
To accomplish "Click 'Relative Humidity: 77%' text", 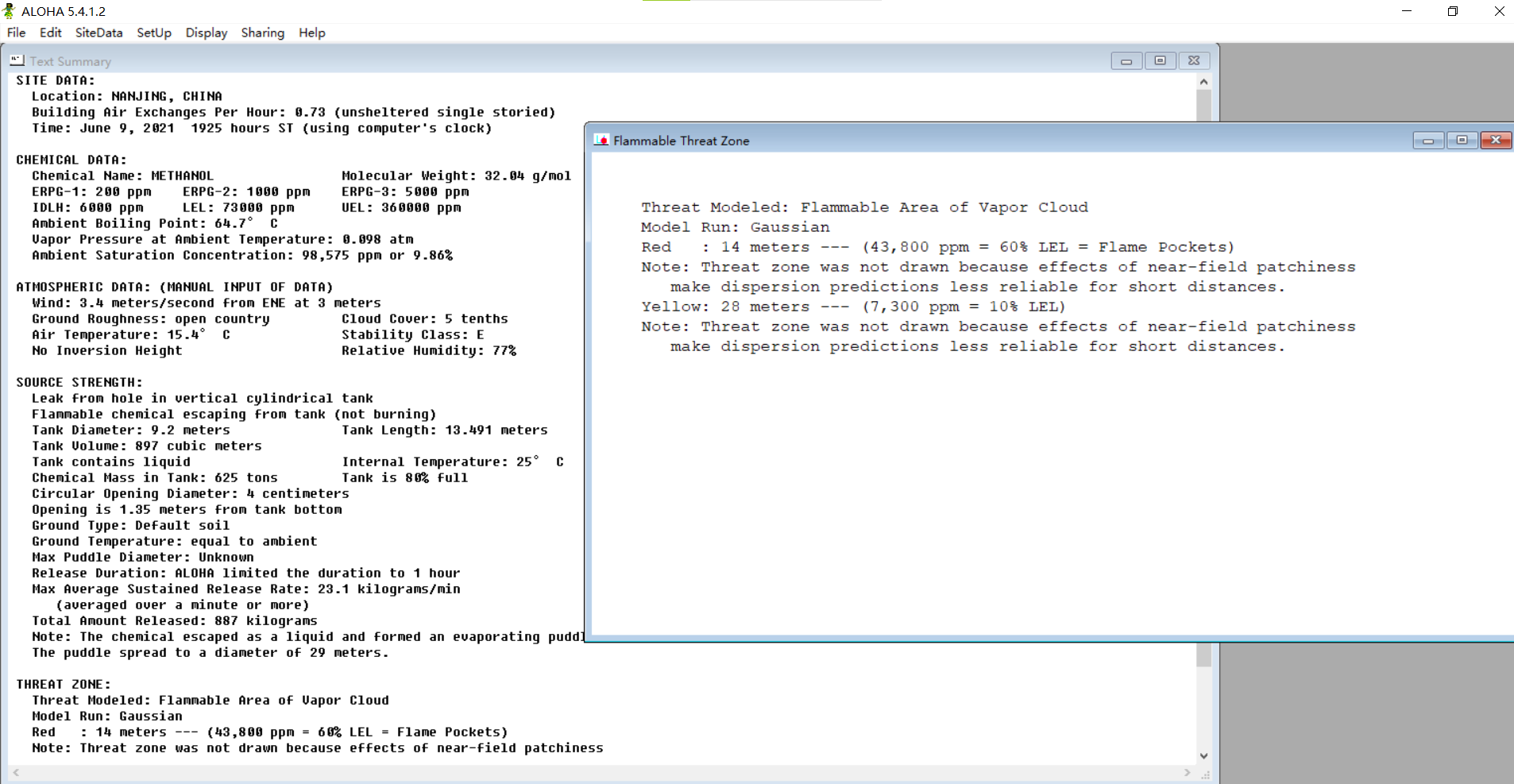I will pyautogui.click(x=429, y=350).
